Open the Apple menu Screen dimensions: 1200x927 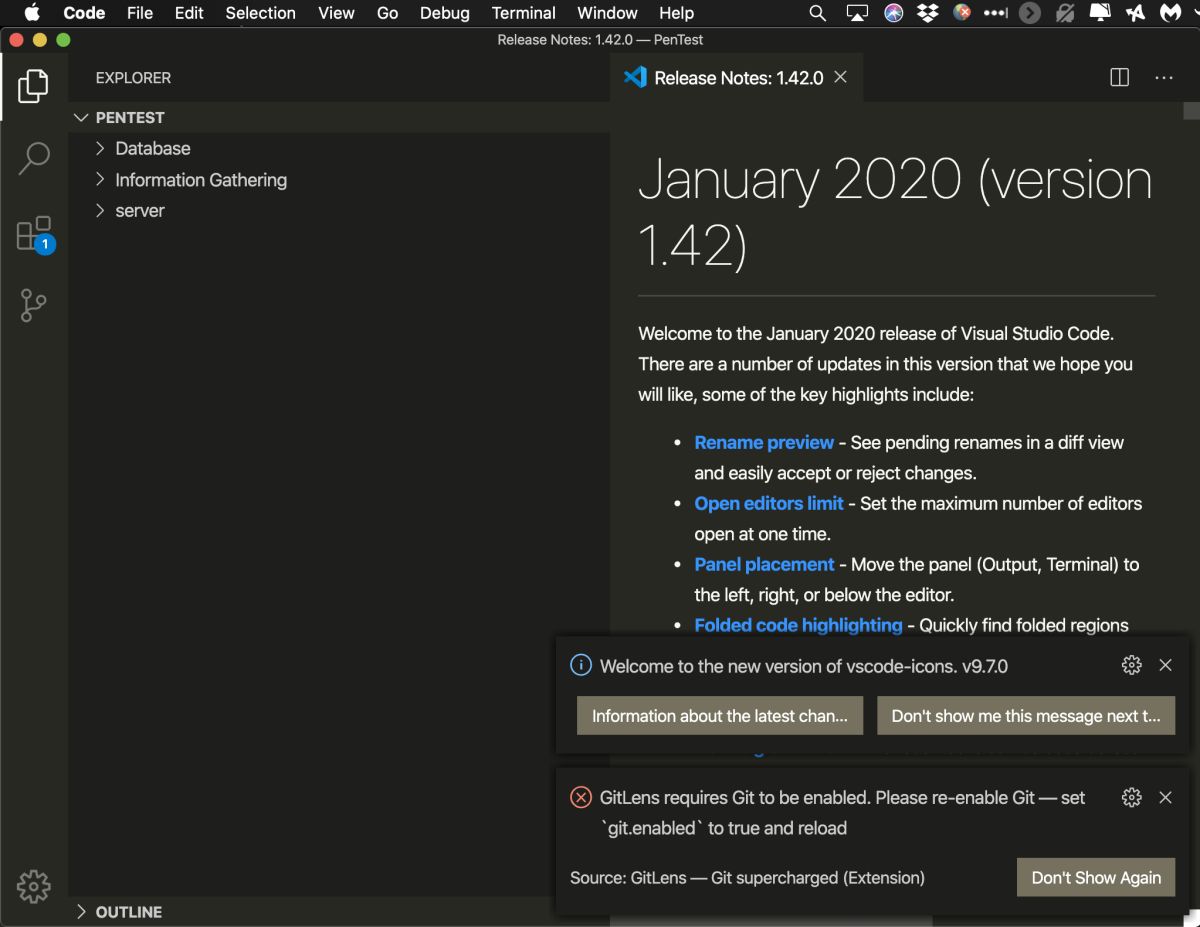(32, 13)
